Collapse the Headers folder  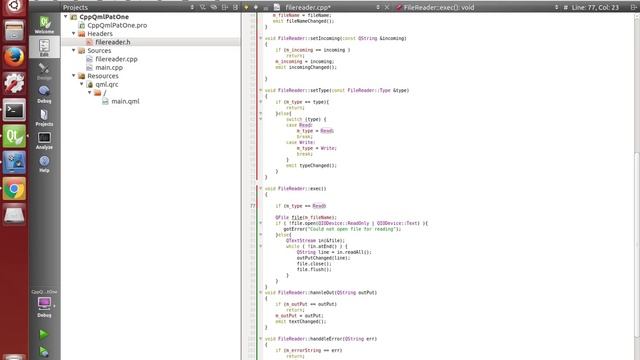(x=74, y=33)
